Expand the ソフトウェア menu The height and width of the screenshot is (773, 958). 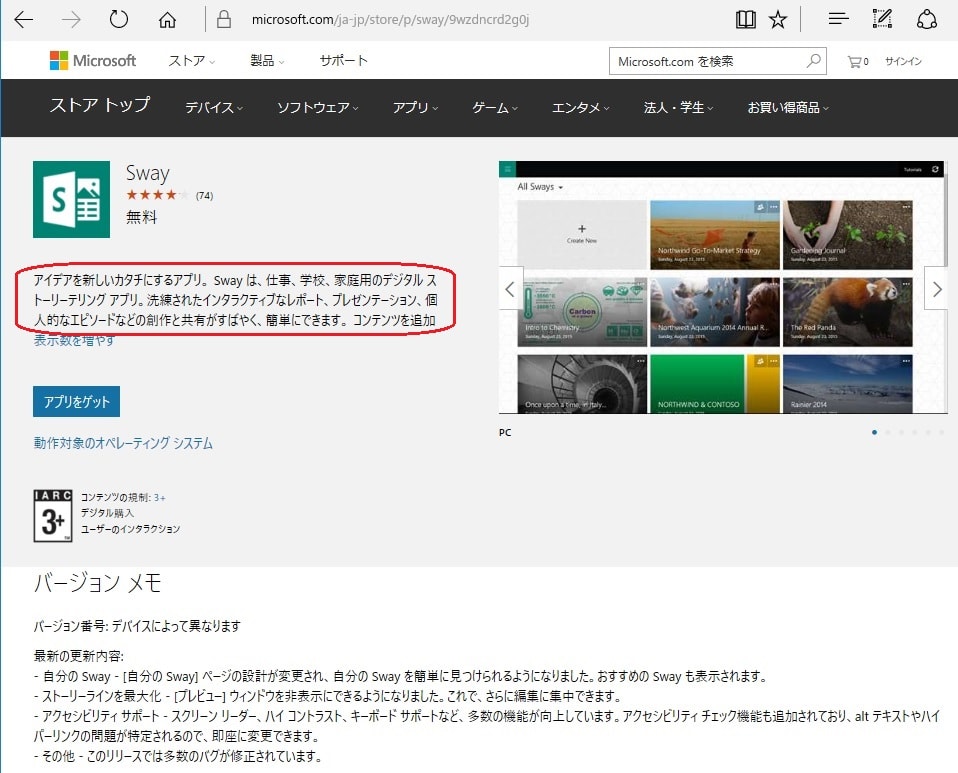point(318,108)
